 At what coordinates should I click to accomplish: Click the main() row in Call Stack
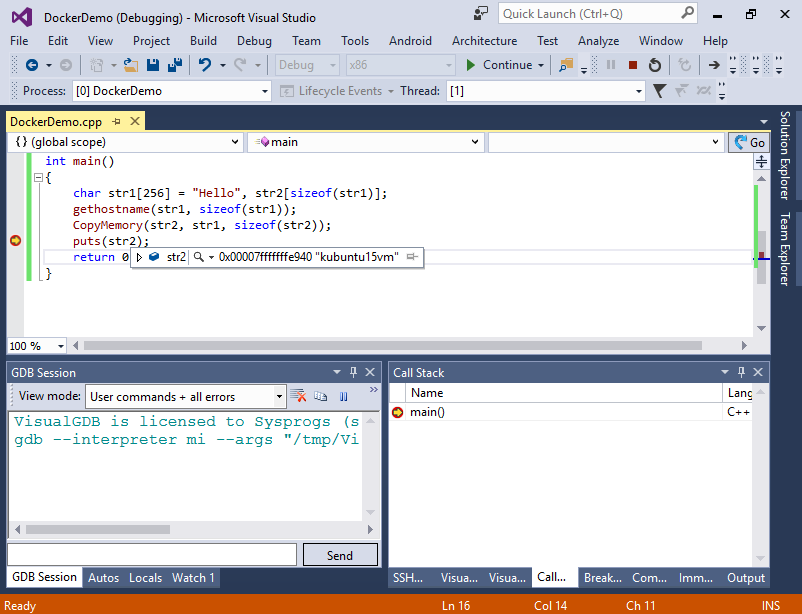[x=570, y=412]
